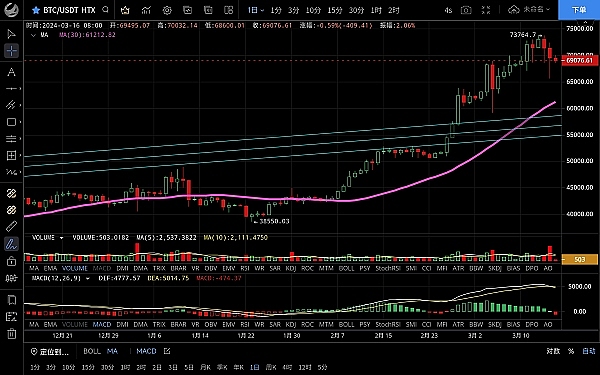The image size is (600, 375).
Task: Enter fullscreen mode via expand icon
Action: pos(486,10)
